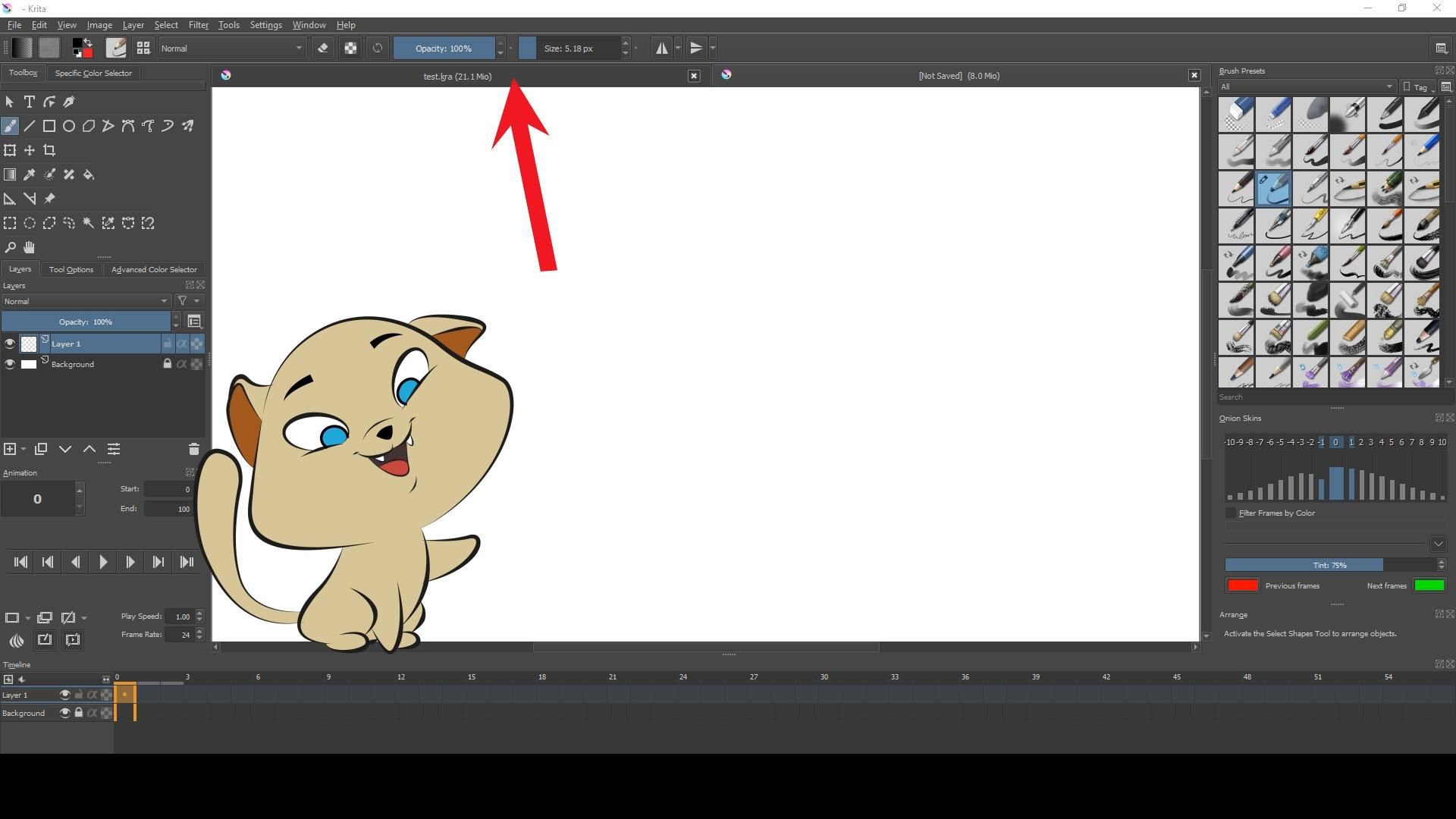Image resolution: width=1456 pixels, height=819 pixels.
Task: Hide the Background layer
Action: tap(10, 364)
